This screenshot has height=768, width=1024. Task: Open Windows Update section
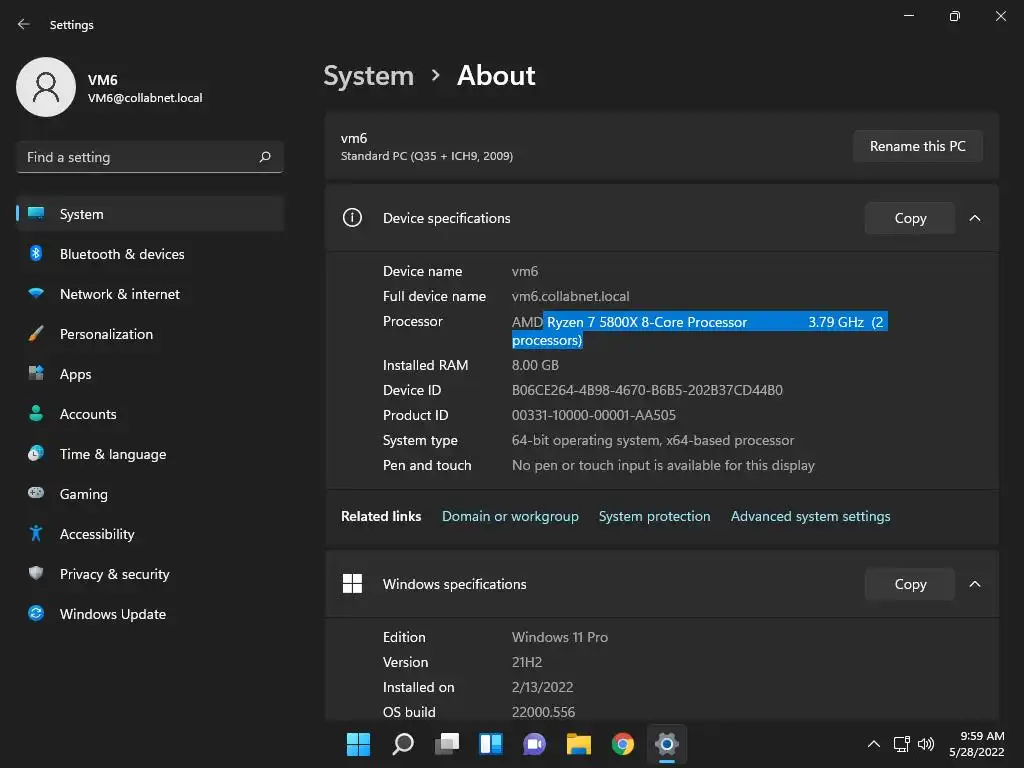click(x=150, y=614)
